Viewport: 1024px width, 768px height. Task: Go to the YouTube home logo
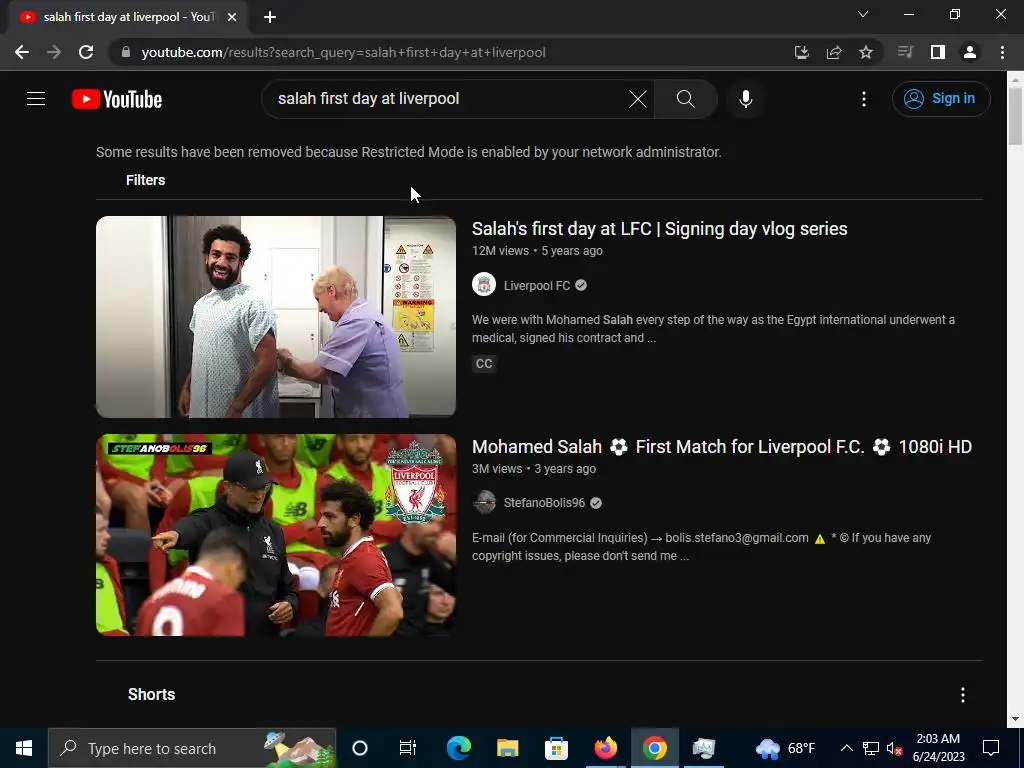pyautogui.click(x=117, y=99)
